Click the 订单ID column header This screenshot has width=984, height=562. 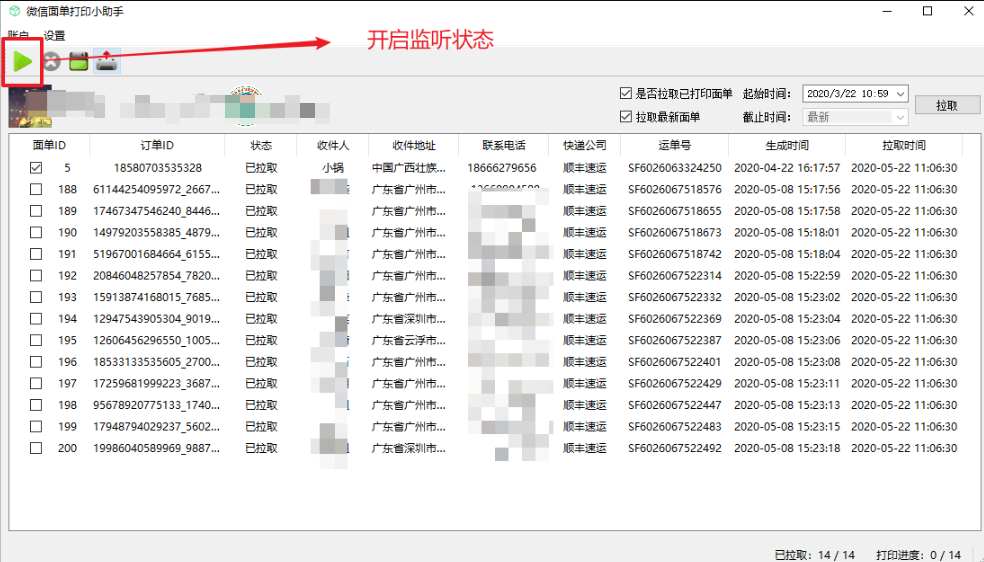coord(157,145)
